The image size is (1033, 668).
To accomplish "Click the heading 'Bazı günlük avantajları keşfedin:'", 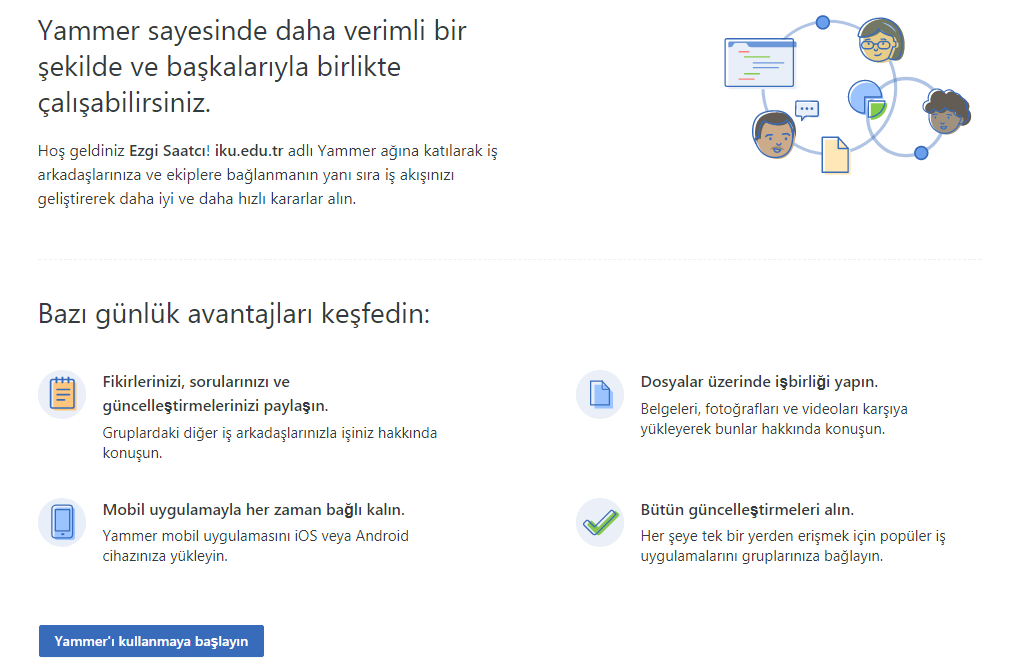I will click(234, 314).
